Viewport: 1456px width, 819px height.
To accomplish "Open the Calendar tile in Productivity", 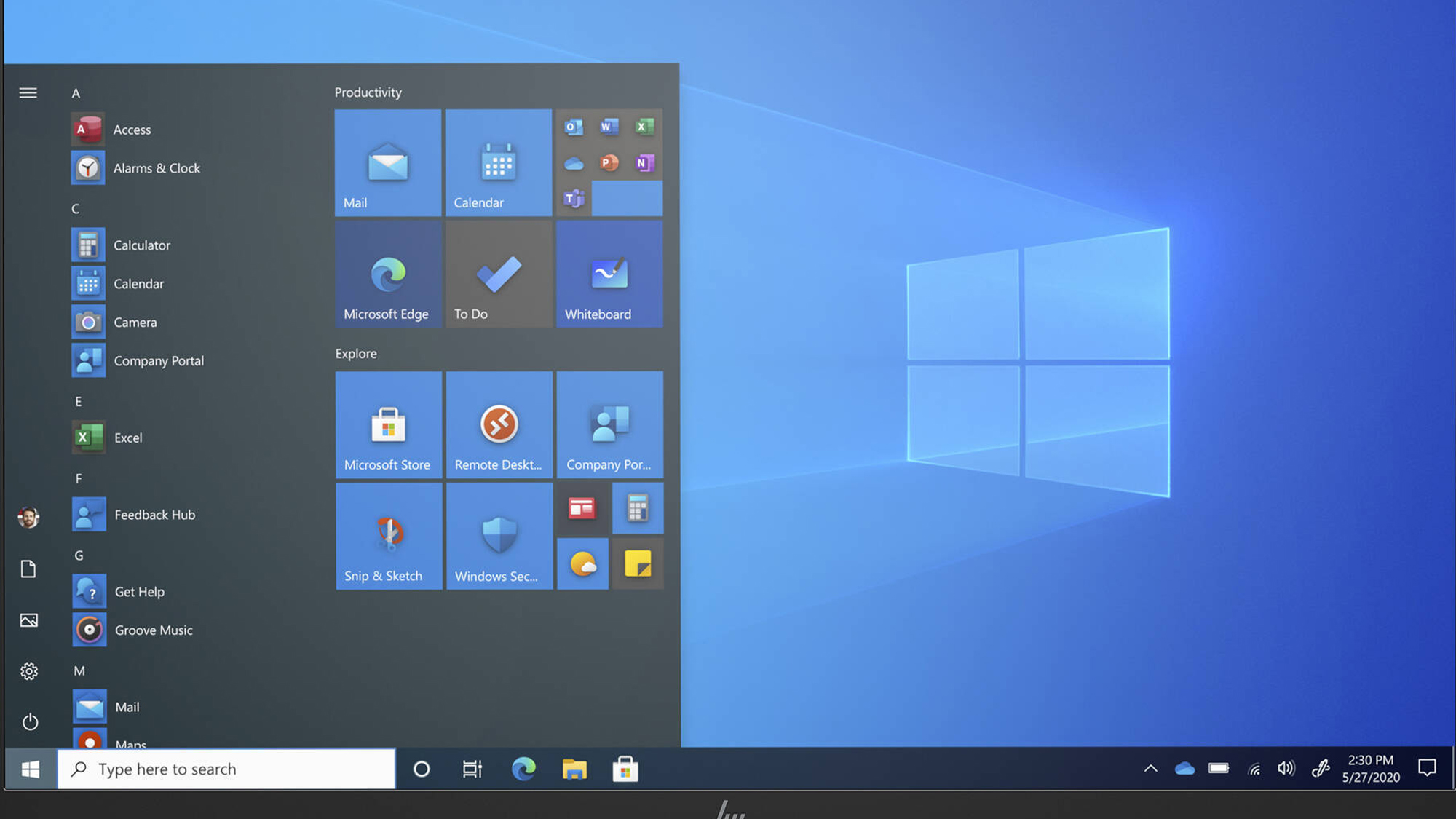I will (x=499, y=162).
